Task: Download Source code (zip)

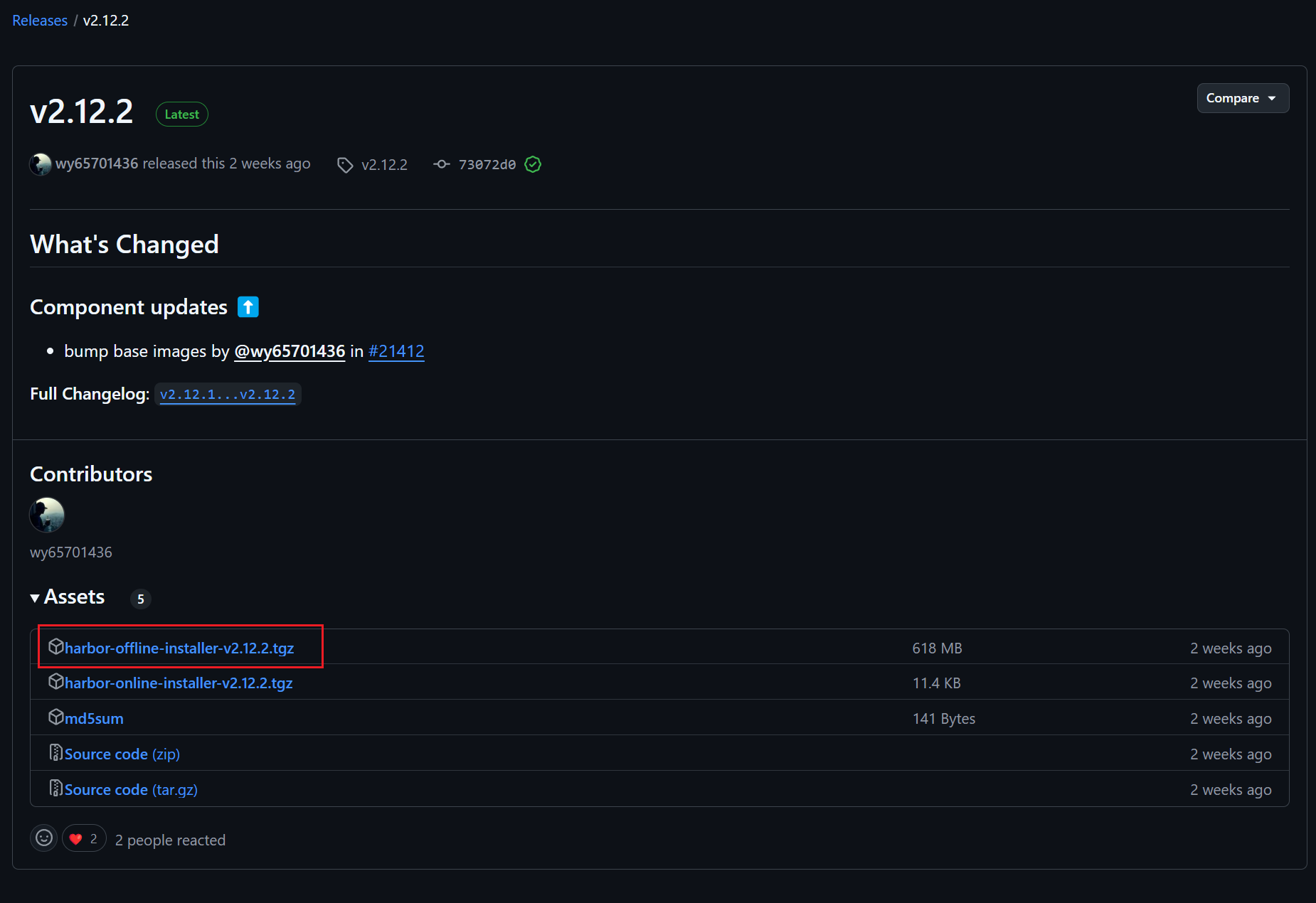Action: 122,754
